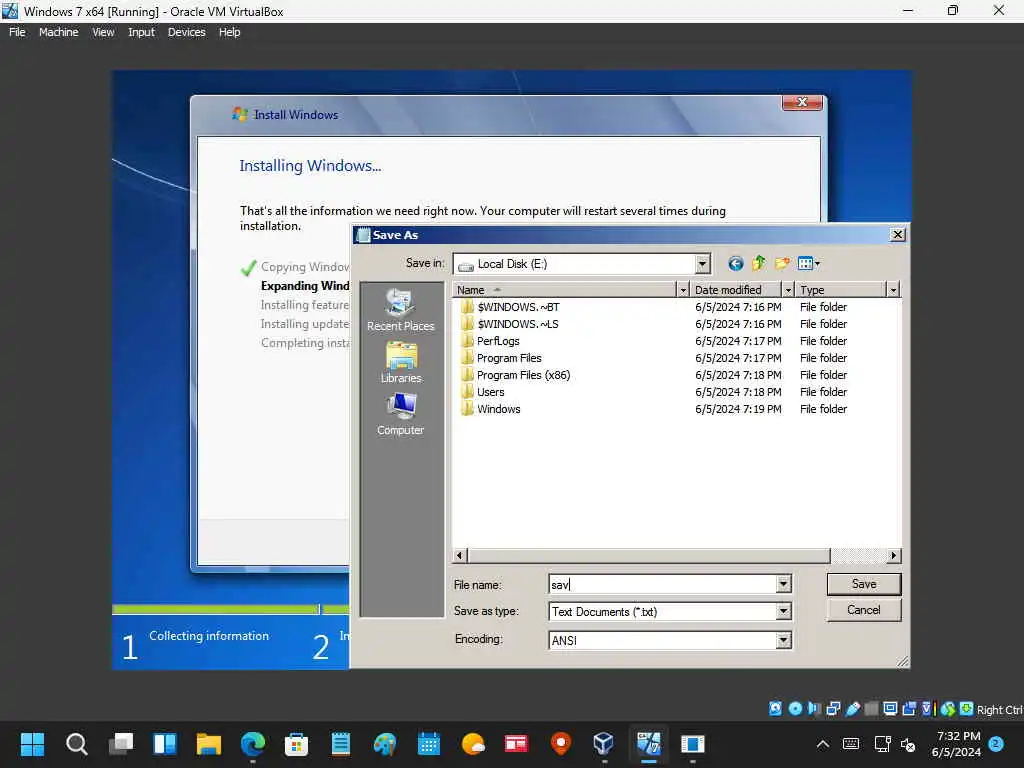Viewport: 1024px width, 768px height.
Task: Click the VirtualBox audio status icon
Action: coord(814,709)
